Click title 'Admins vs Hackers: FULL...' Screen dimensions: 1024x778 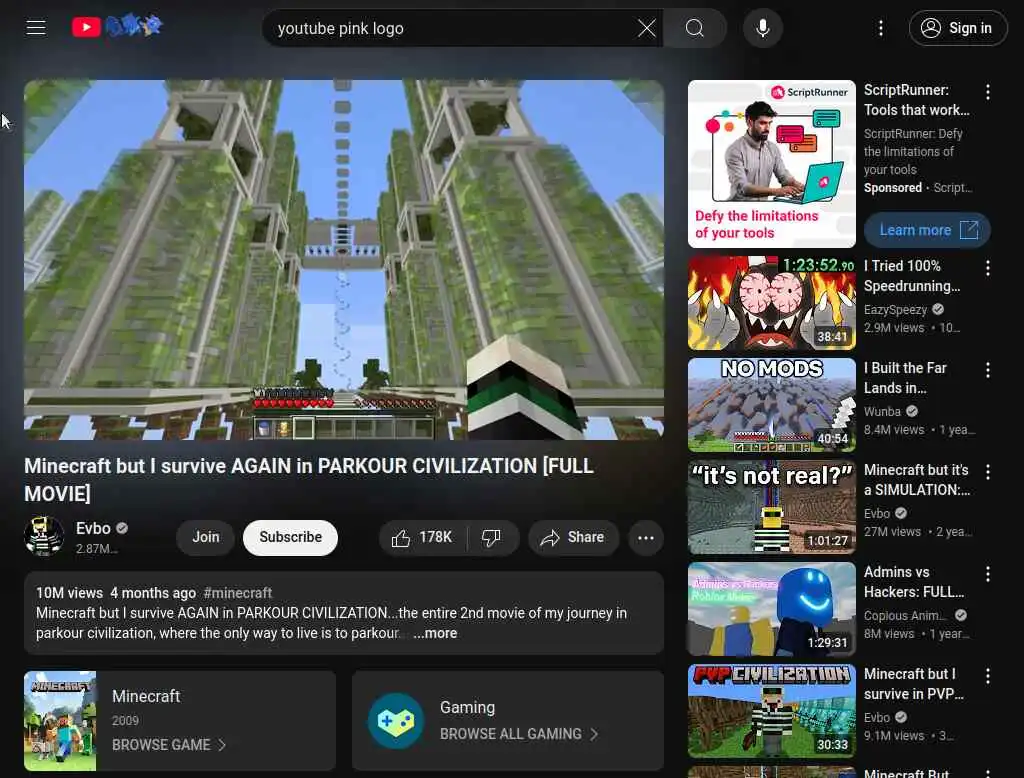tap(914, 581)
